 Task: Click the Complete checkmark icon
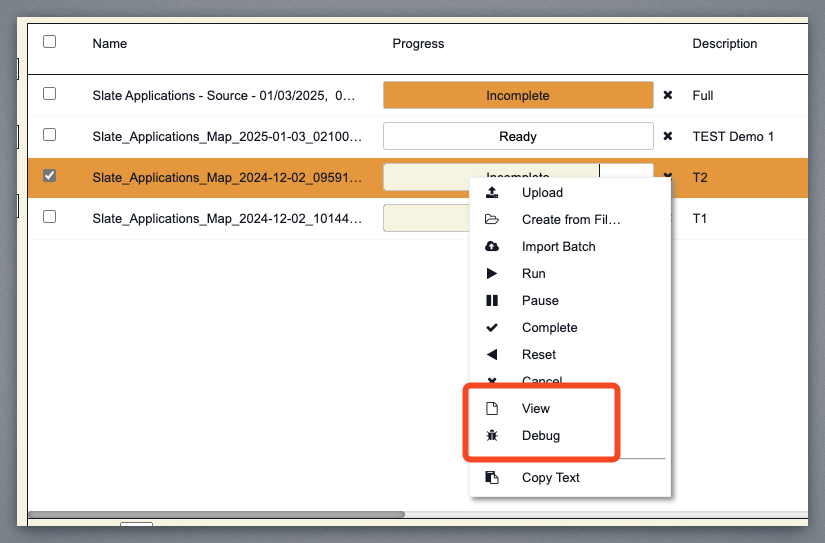pyautogui.click(x=491, y=328)
